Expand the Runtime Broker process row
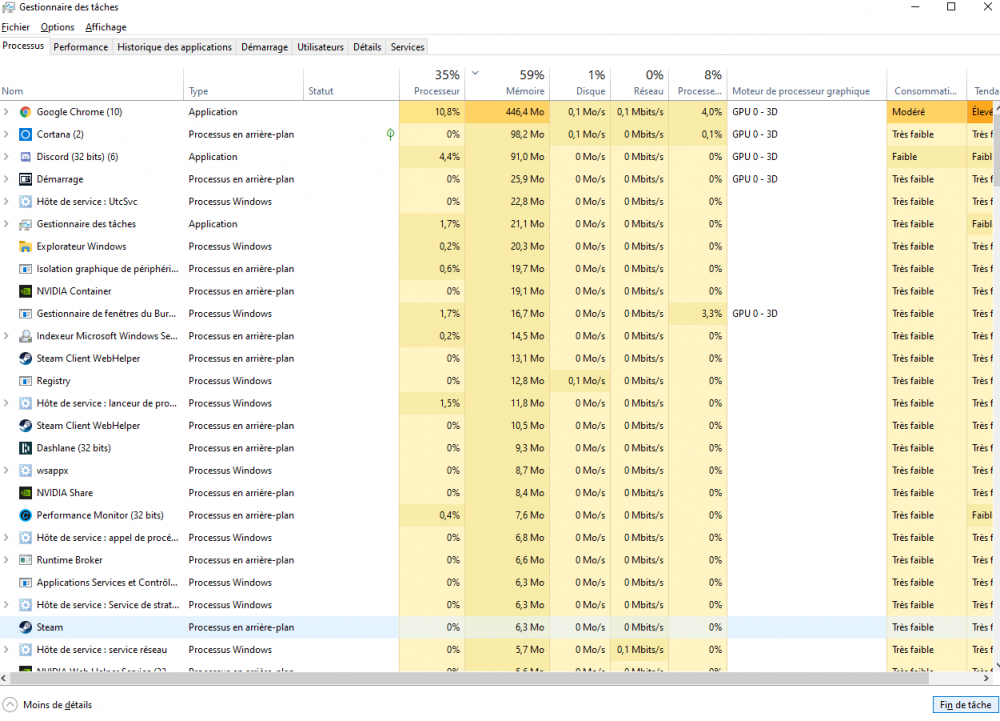1000x721 pixels. tap(6, 560)
